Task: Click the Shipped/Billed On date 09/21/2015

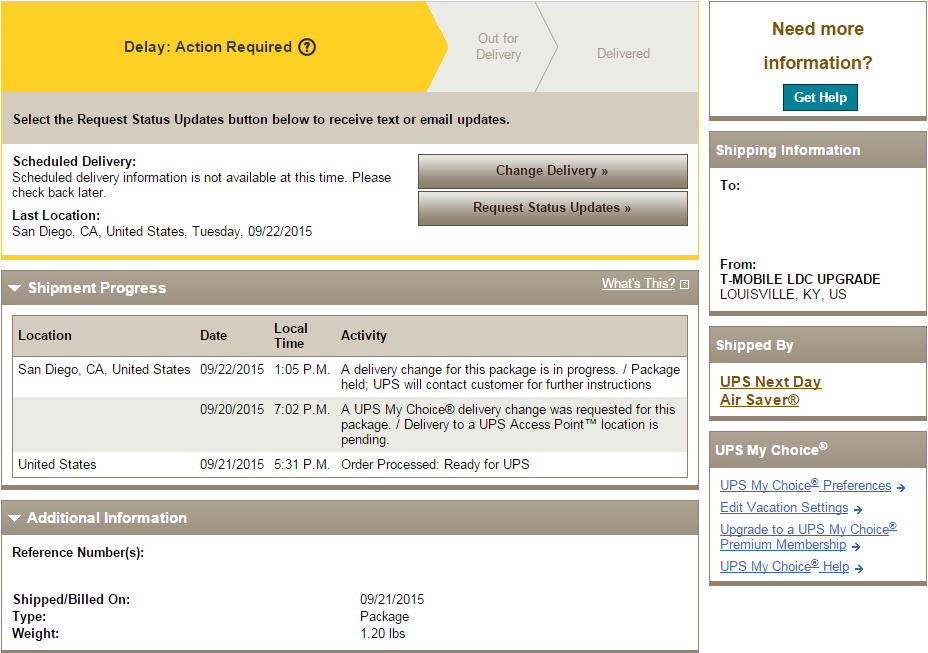Action: [x=392, y=599]
